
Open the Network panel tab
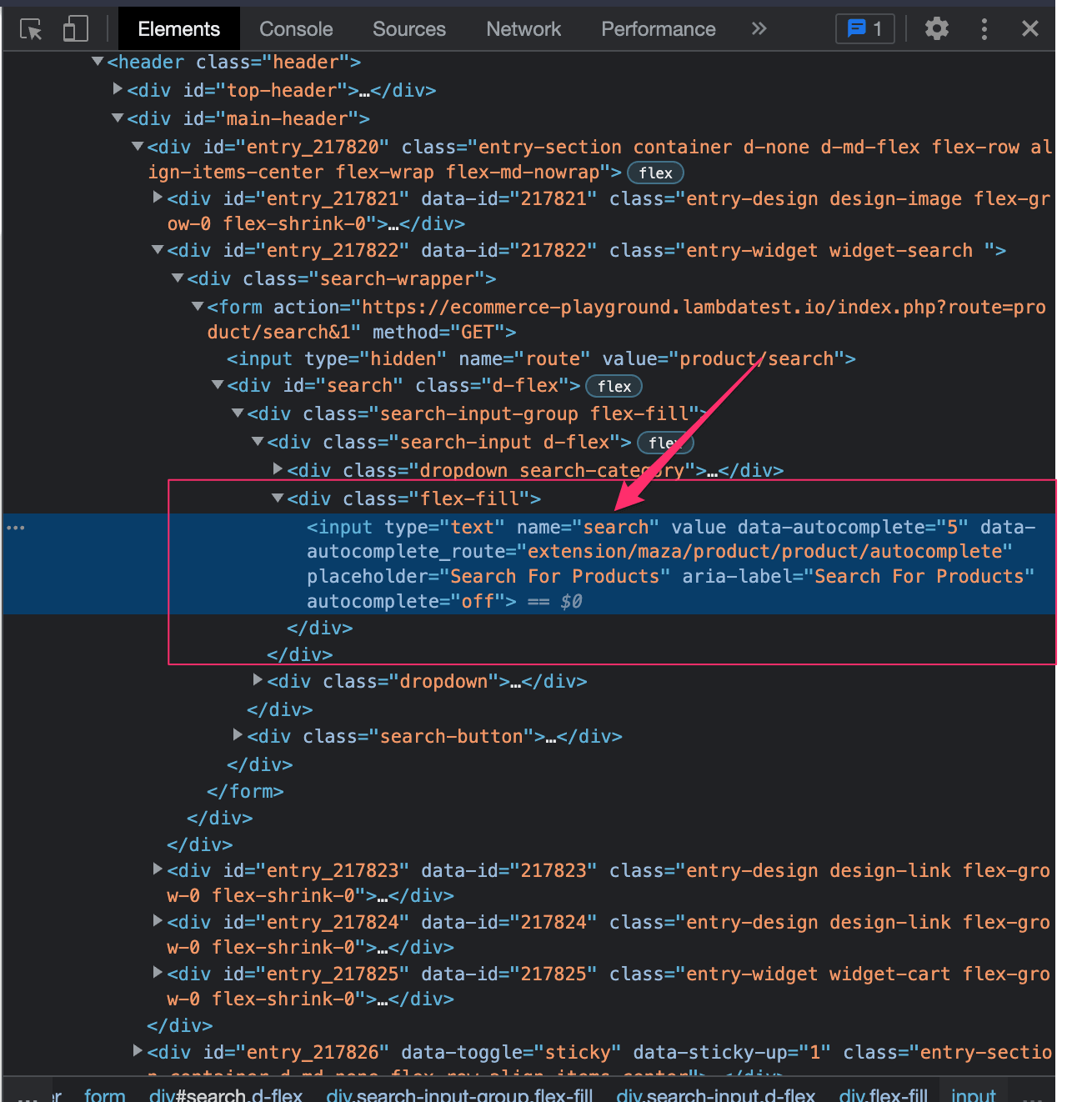point(523,28)
